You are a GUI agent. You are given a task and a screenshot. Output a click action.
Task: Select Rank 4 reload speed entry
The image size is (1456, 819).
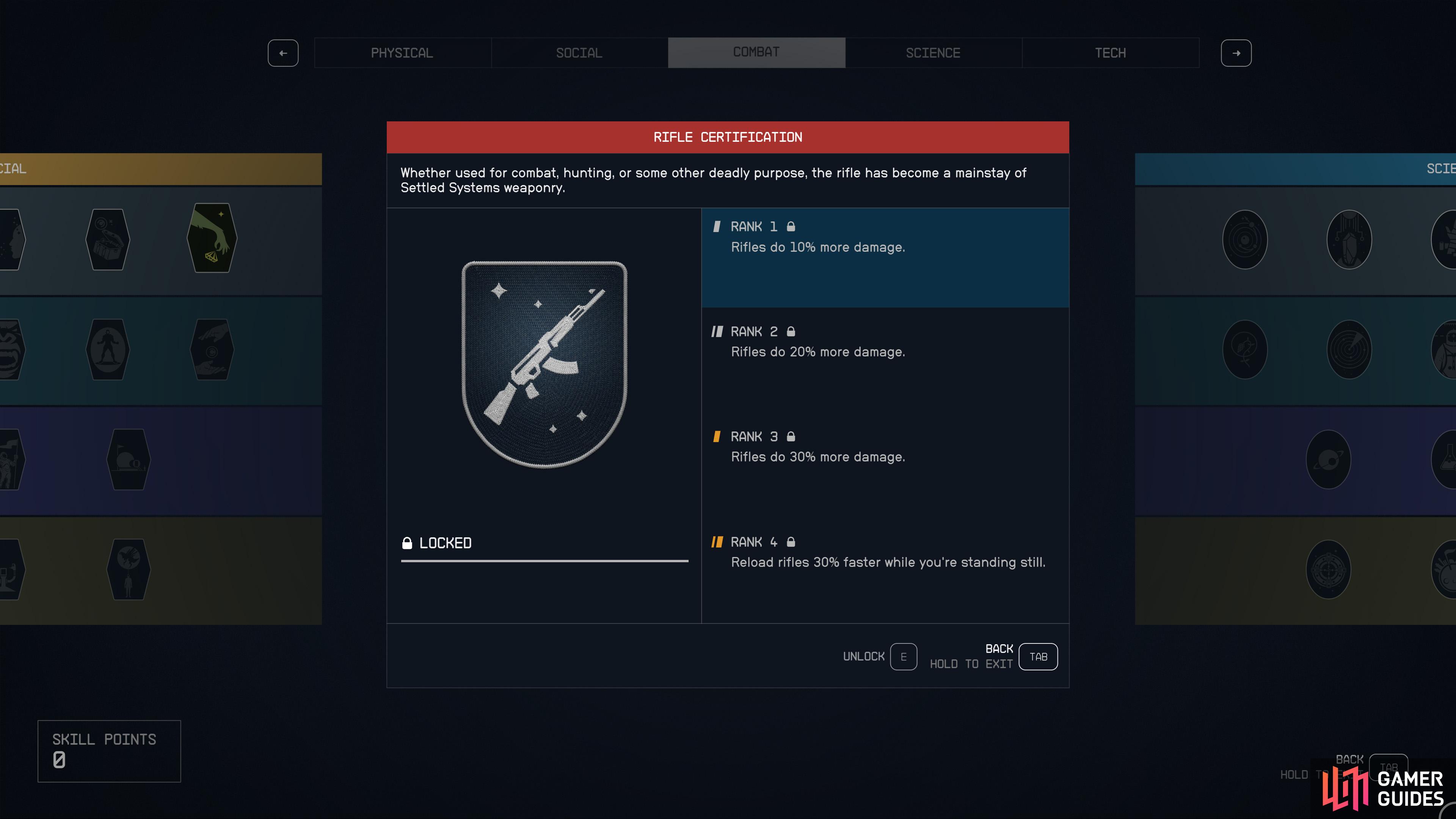pos(885,552)
